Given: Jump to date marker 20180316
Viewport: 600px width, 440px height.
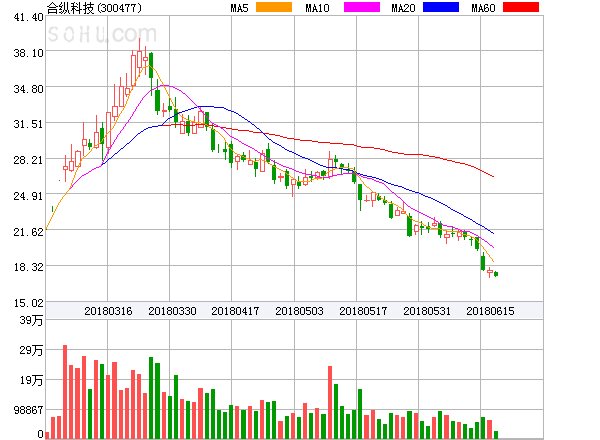Looking at the screenshot, I should tap(108, 311).
